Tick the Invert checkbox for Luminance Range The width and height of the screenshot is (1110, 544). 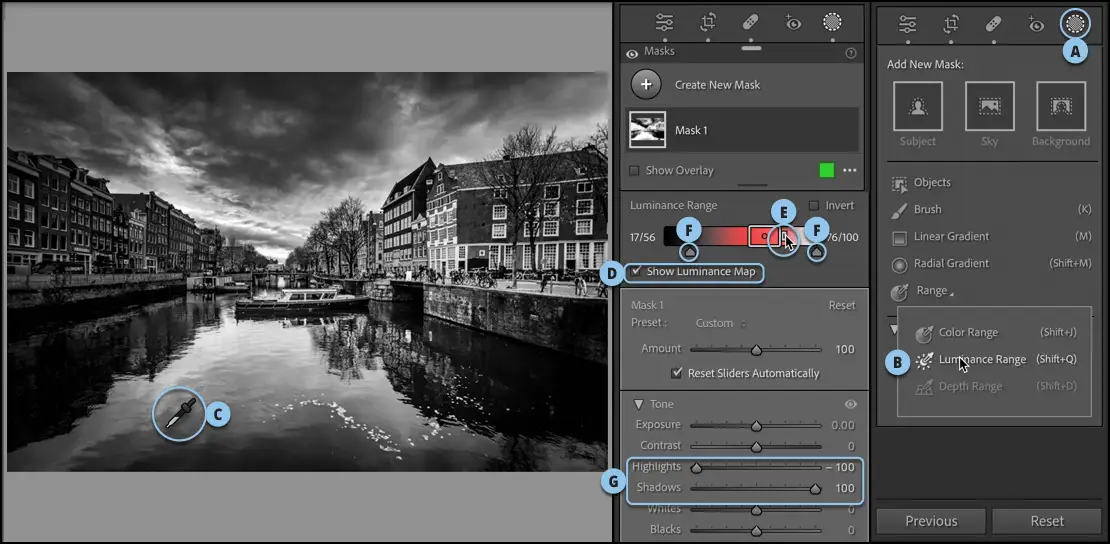pos(813,206)
